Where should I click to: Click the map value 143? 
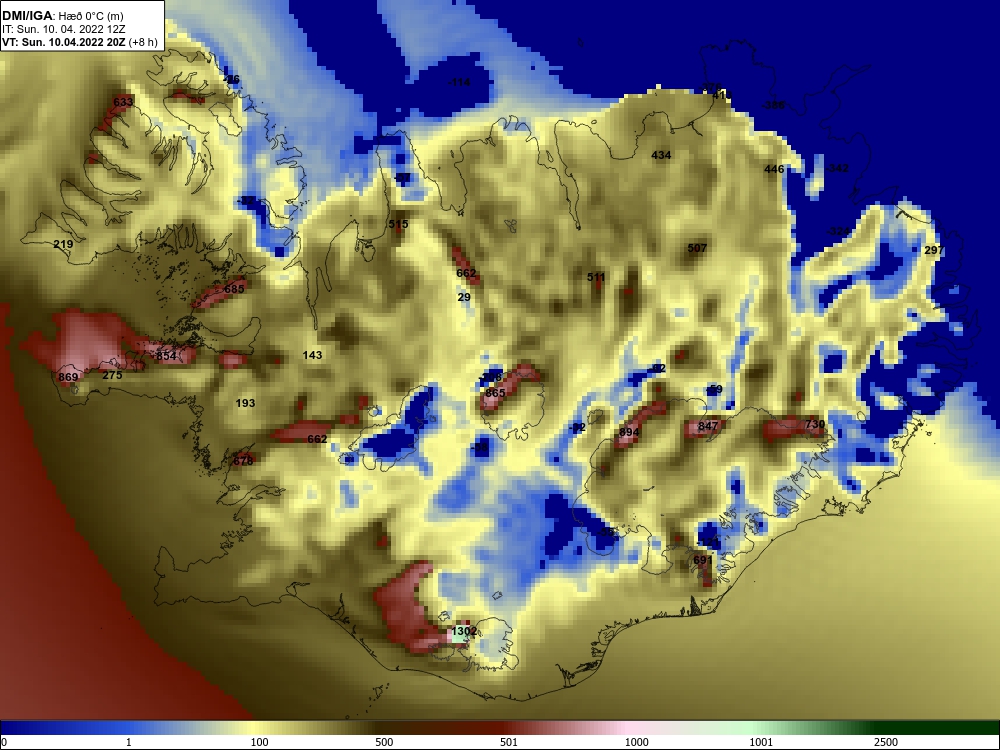tap(312, 355)
